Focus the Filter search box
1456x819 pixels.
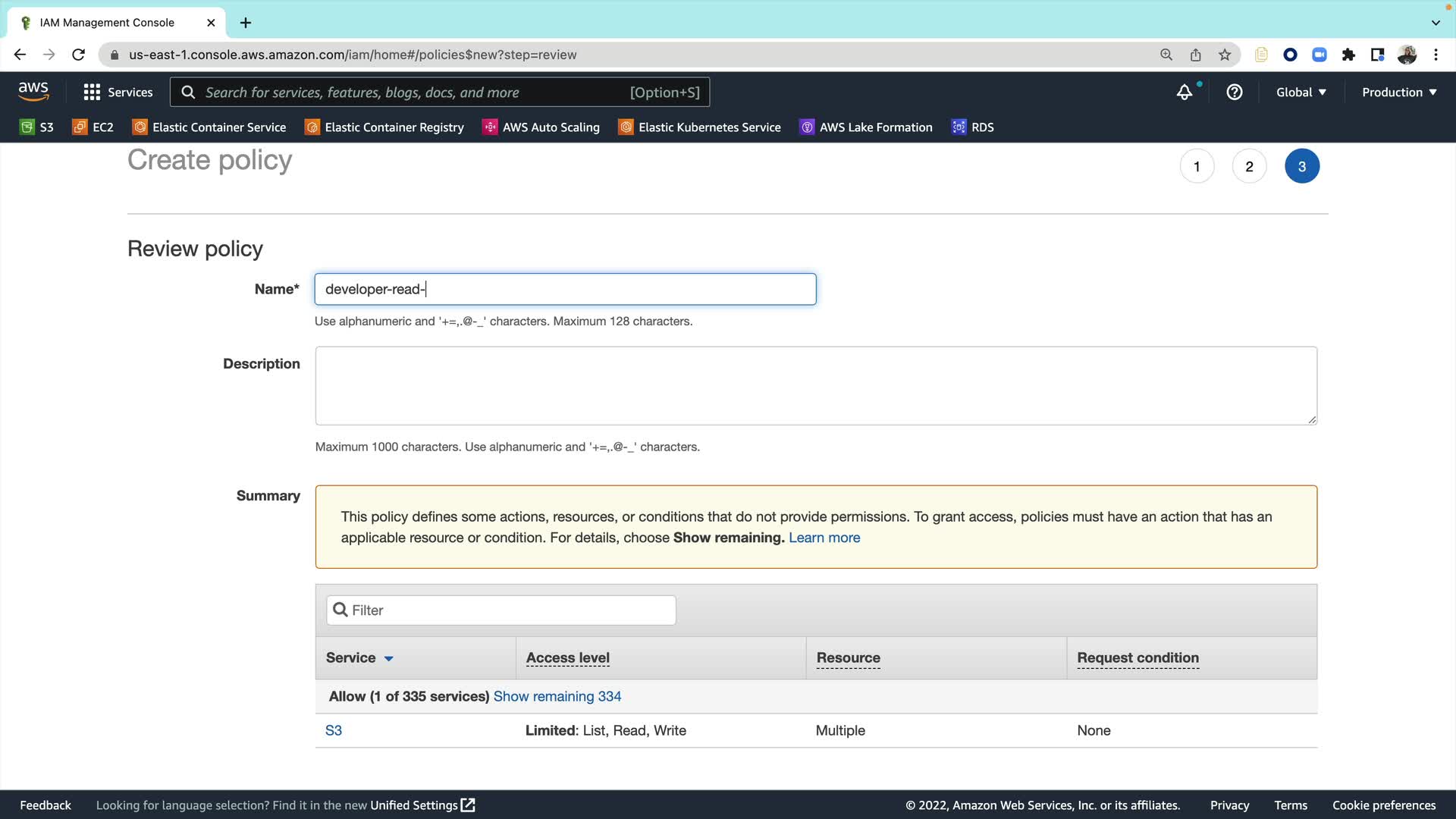[500, 610]
